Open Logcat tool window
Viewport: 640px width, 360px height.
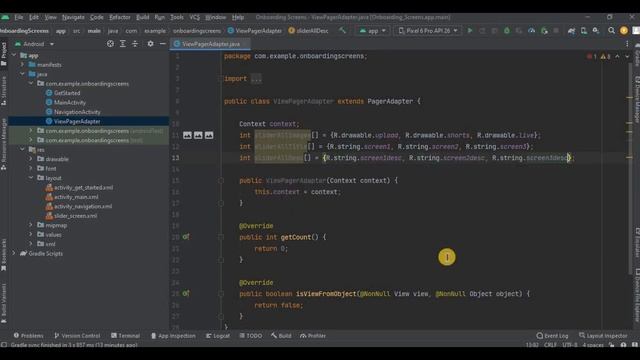point(218,336)
